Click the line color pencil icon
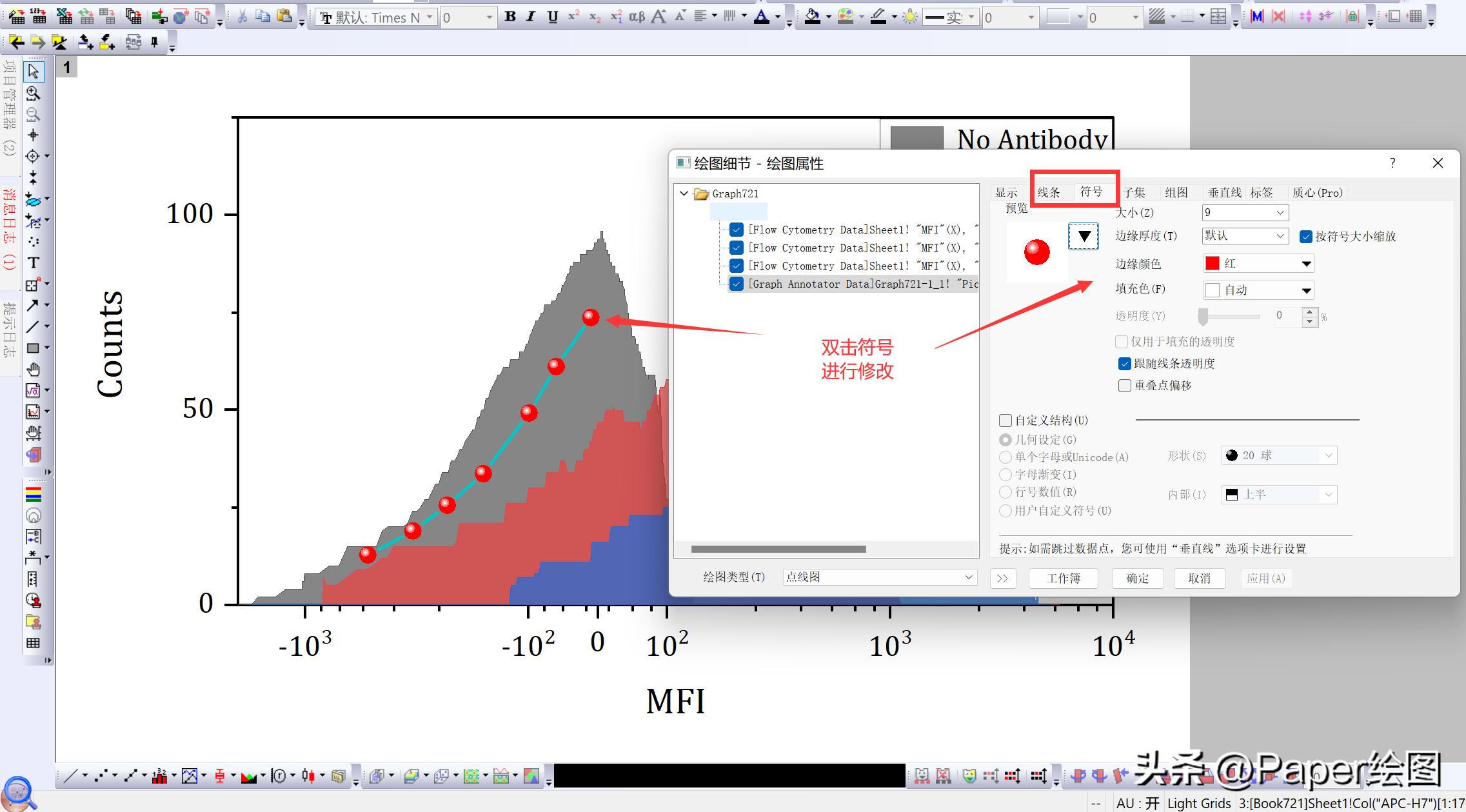The height and width of the screenshot is (812, 1466). 878,17
